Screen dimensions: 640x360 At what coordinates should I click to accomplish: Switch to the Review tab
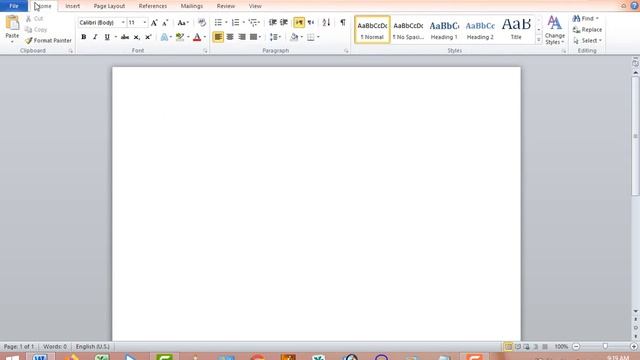[x=226, y=6]
